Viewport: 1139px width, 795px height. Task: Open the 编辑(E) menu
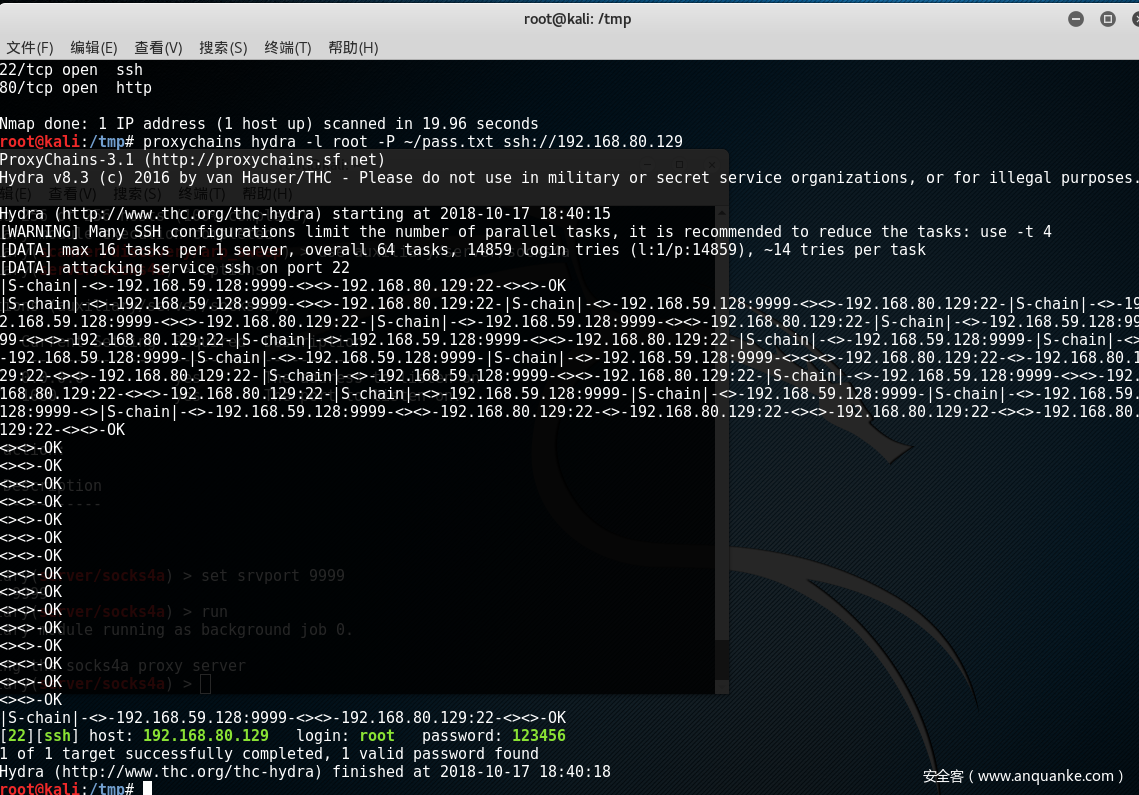94,48
